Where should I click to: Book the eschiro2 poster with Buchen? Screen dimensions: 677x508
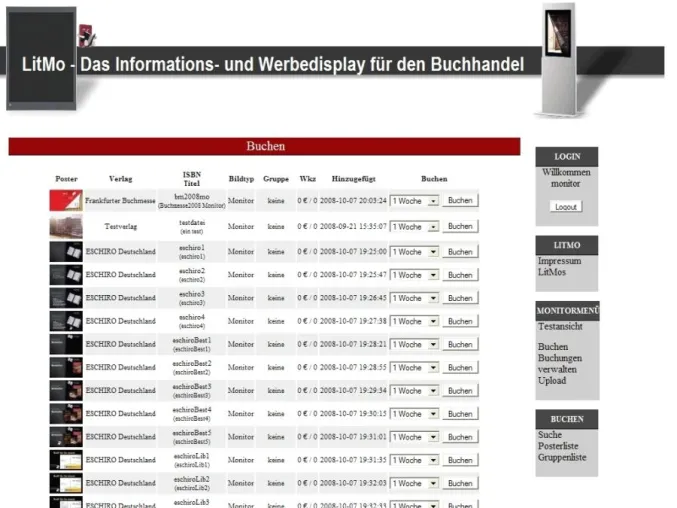click(x=460, y=275)
